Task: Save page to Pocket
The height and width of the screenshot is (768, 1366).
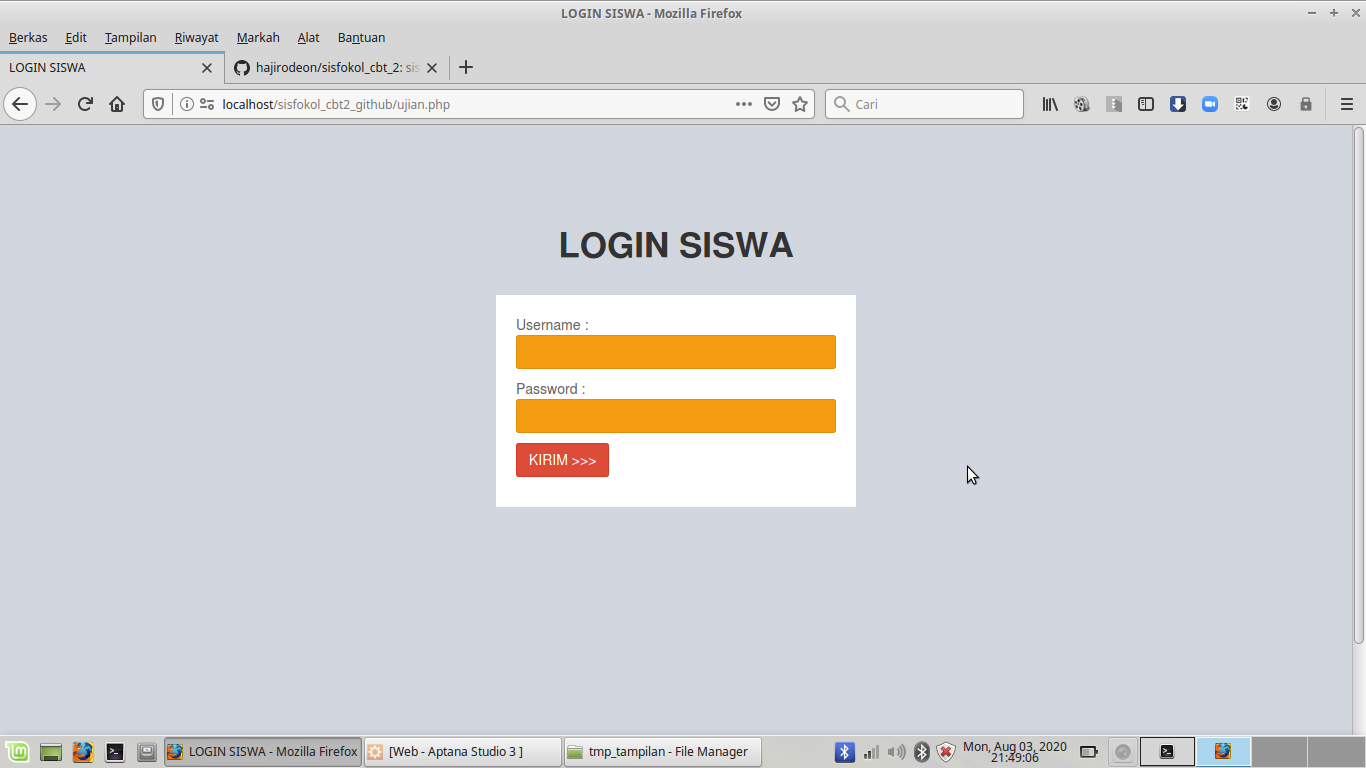Action: 772,104
